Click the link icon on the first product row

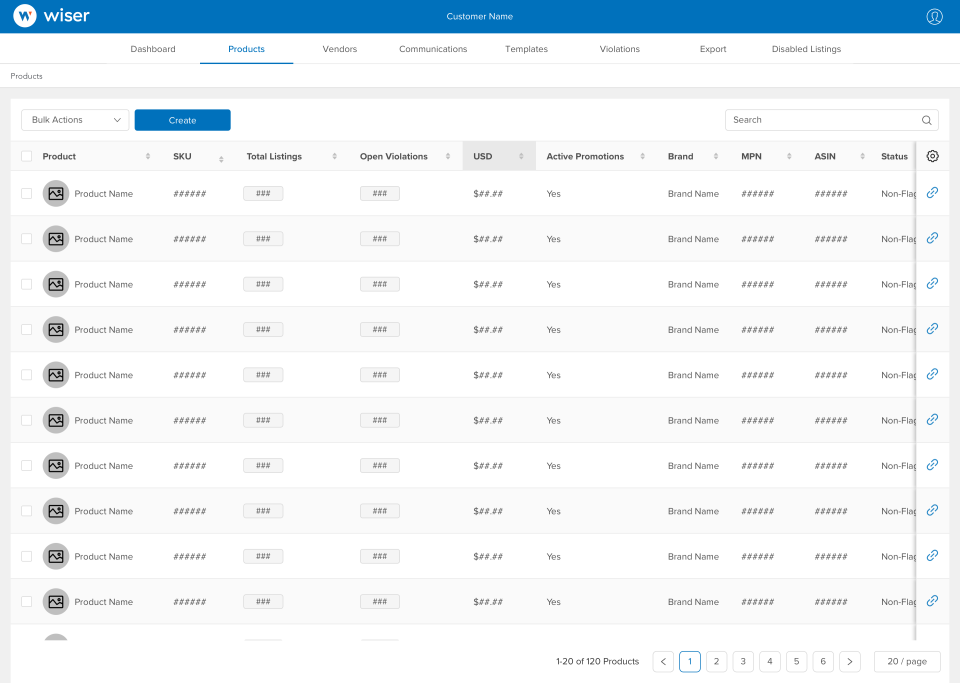tap(932, 193)
